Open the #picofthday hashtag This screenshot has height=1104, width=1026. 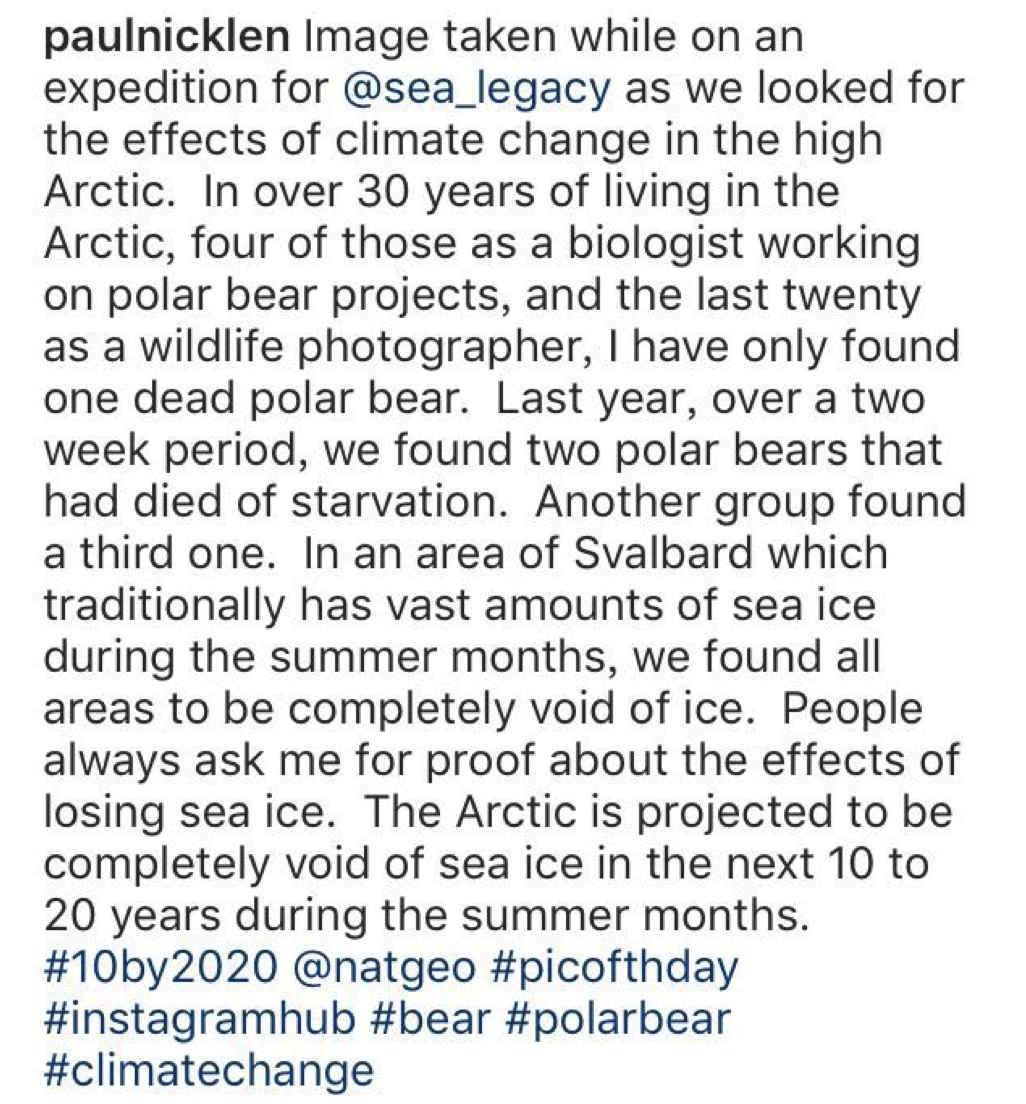pyautogui.click(x=614, y=969)
